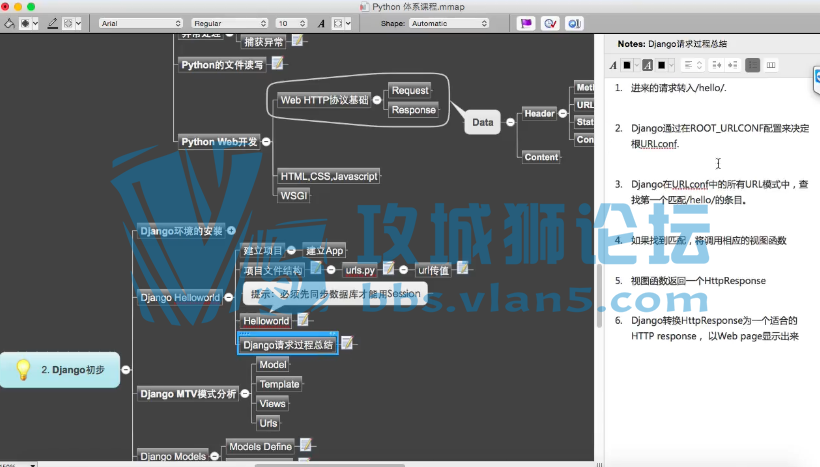Open the Shape Automatic dropdown

[449, 24]
